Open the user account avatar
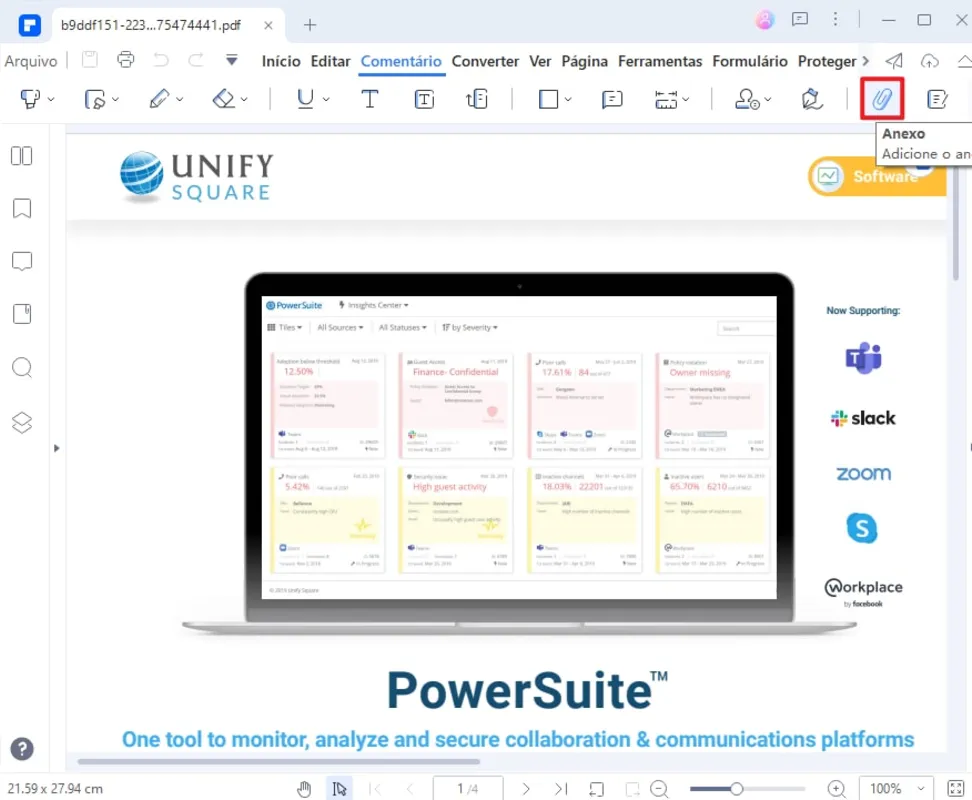Image resolution: width=972 pixels, height=800 pixels. [x=765, y=20]
